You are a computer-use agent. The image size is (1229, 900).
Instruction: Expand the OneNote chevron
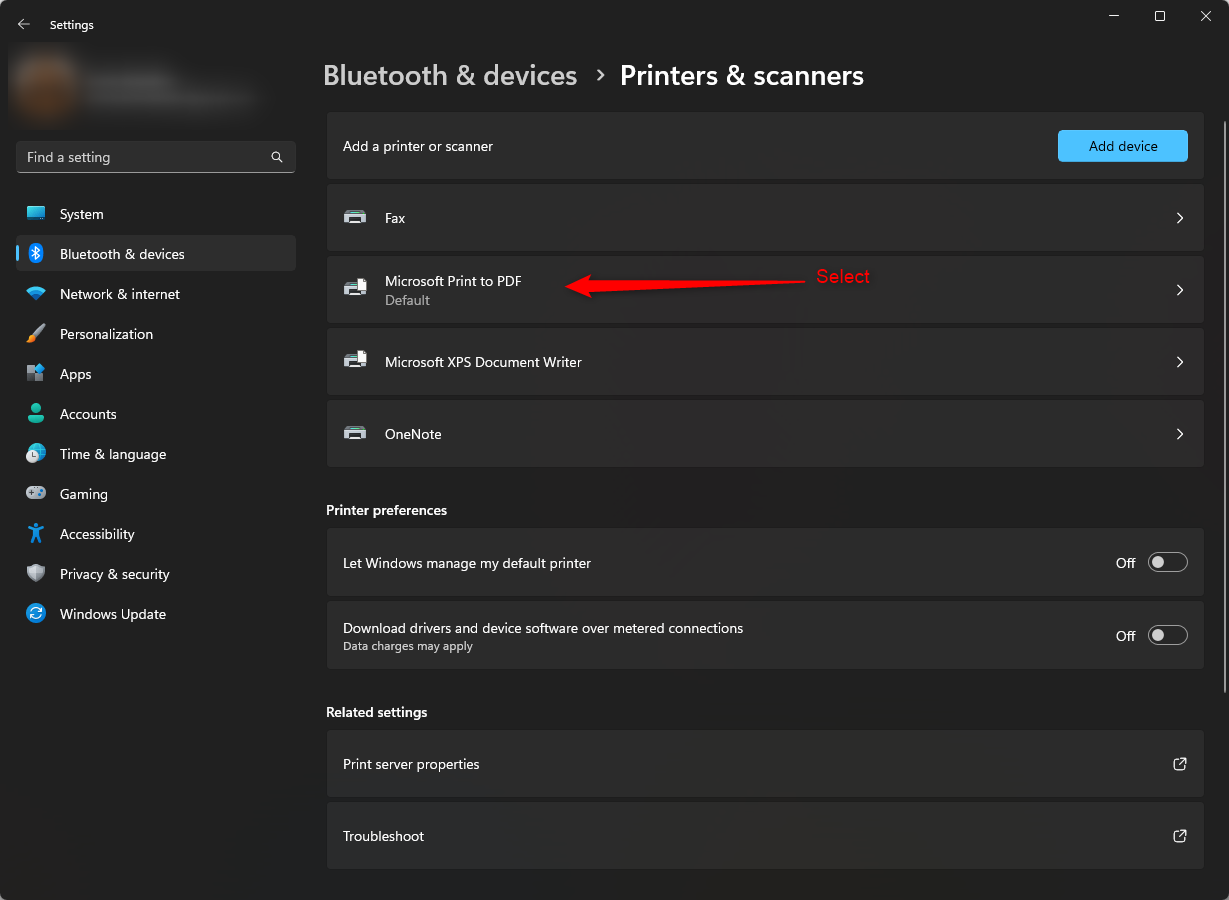point(1180,434)
